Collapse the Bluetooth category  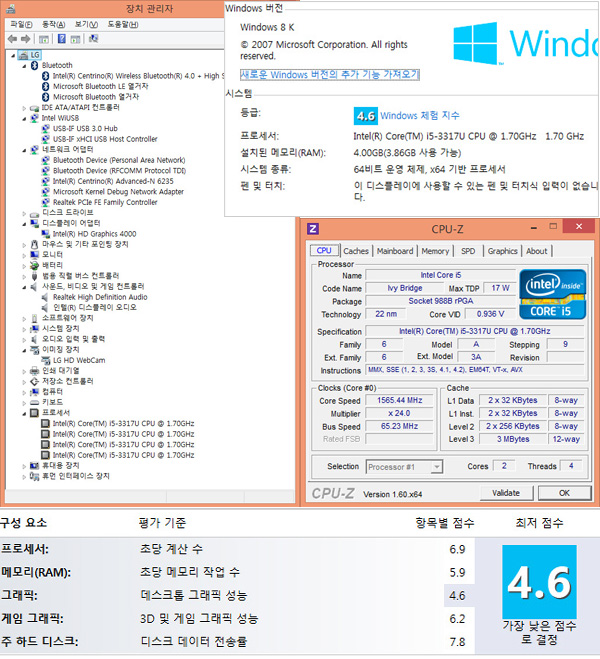pos(24,66)
